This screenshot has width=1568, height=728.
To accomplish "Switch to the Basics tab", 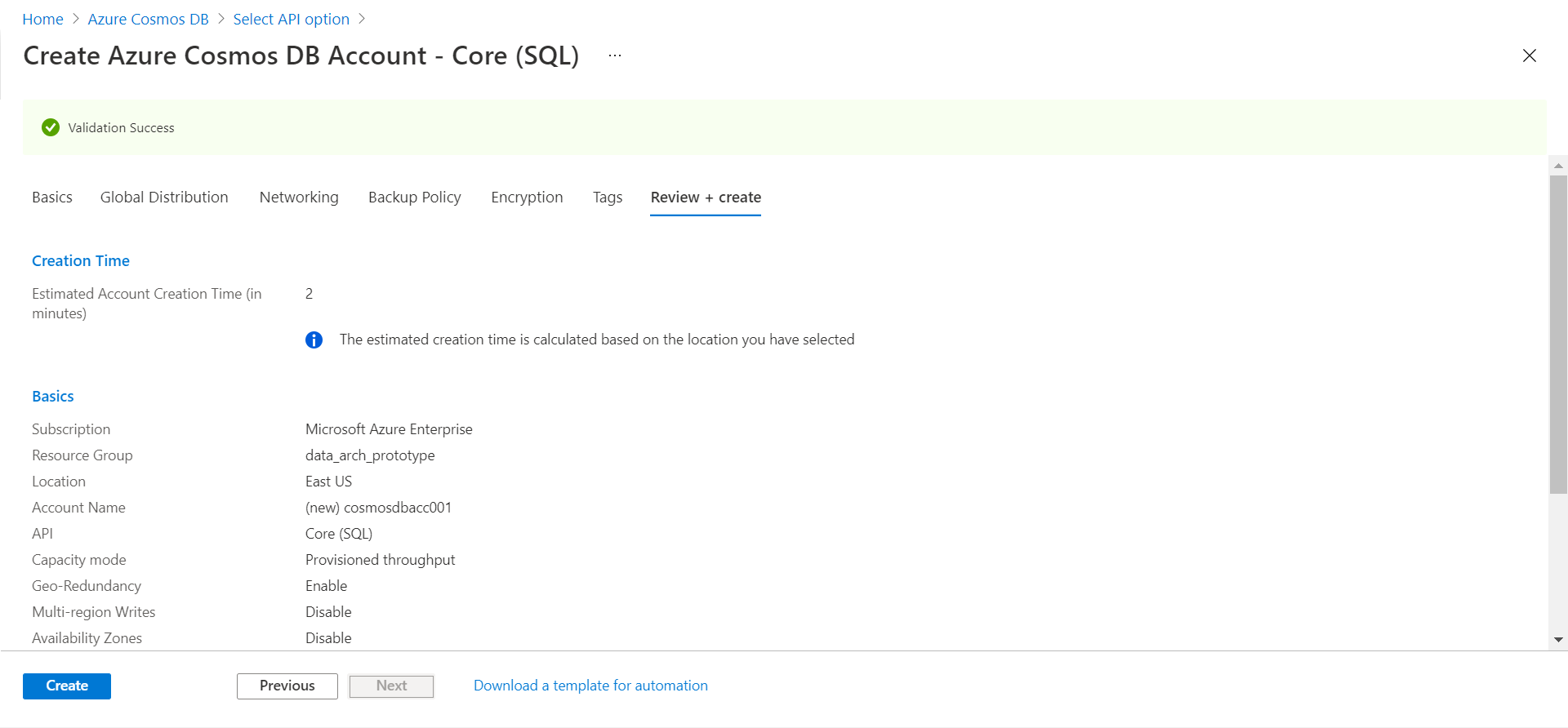I will pos(52,198).
